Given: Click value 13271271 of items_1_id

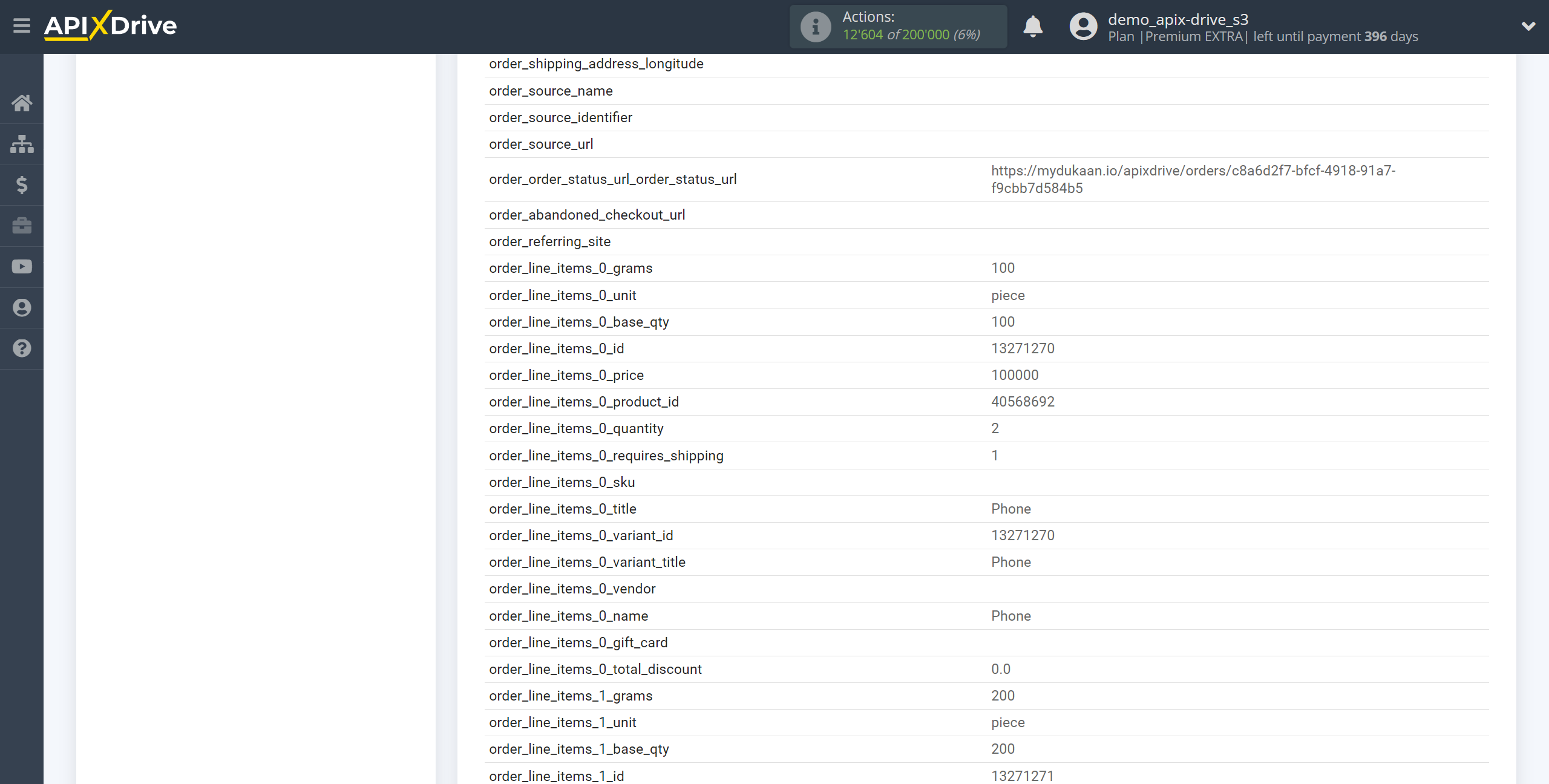Looking at the screenshot, I should tap(1023, 776).
